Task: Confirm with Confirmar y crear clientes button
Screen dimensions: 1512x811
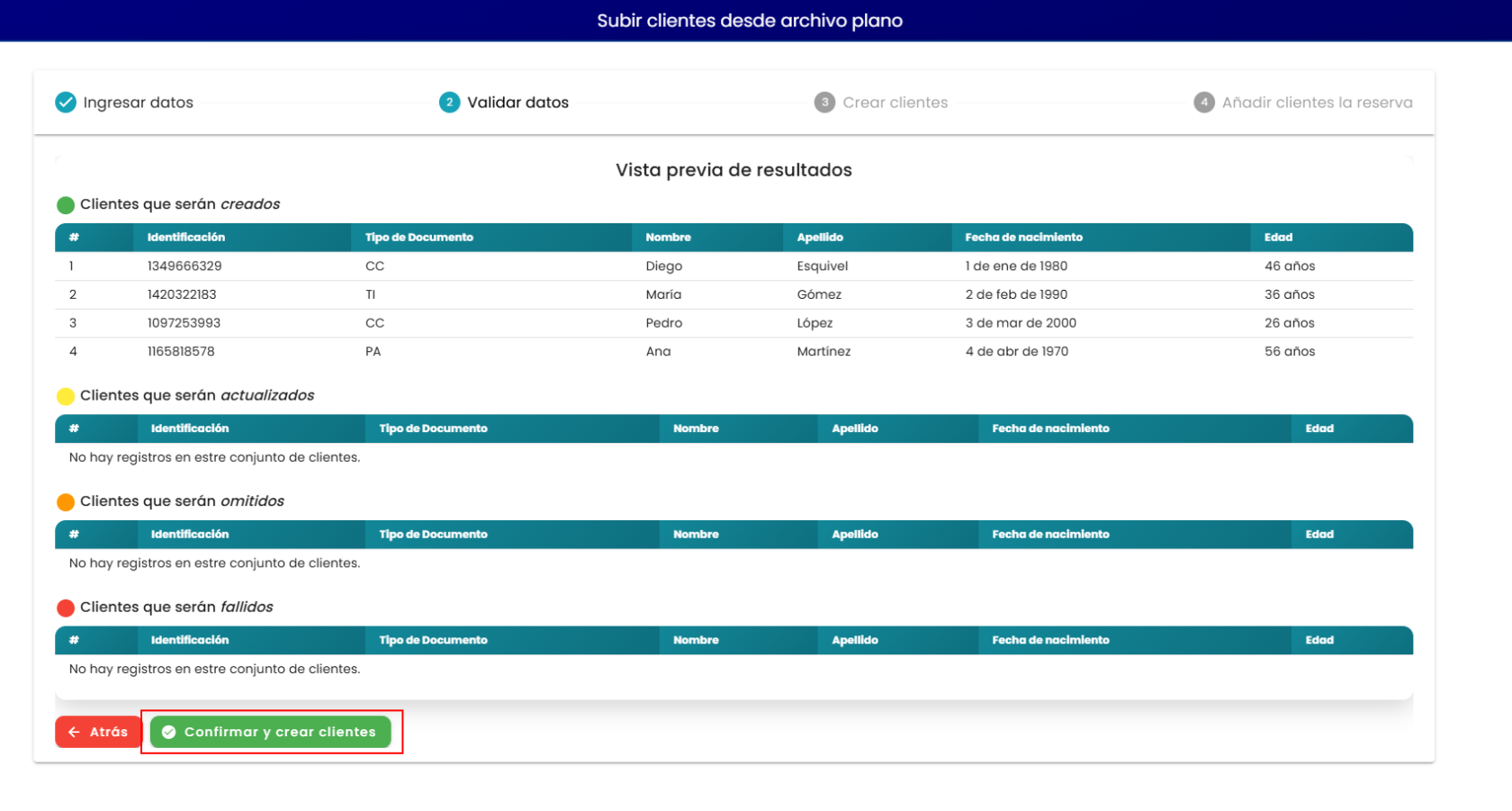Action: click(271, 733)
